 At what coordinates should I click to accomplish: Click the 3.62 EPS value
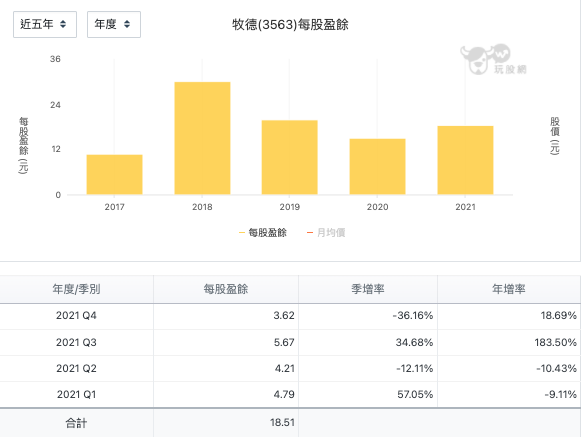[284, 316]
